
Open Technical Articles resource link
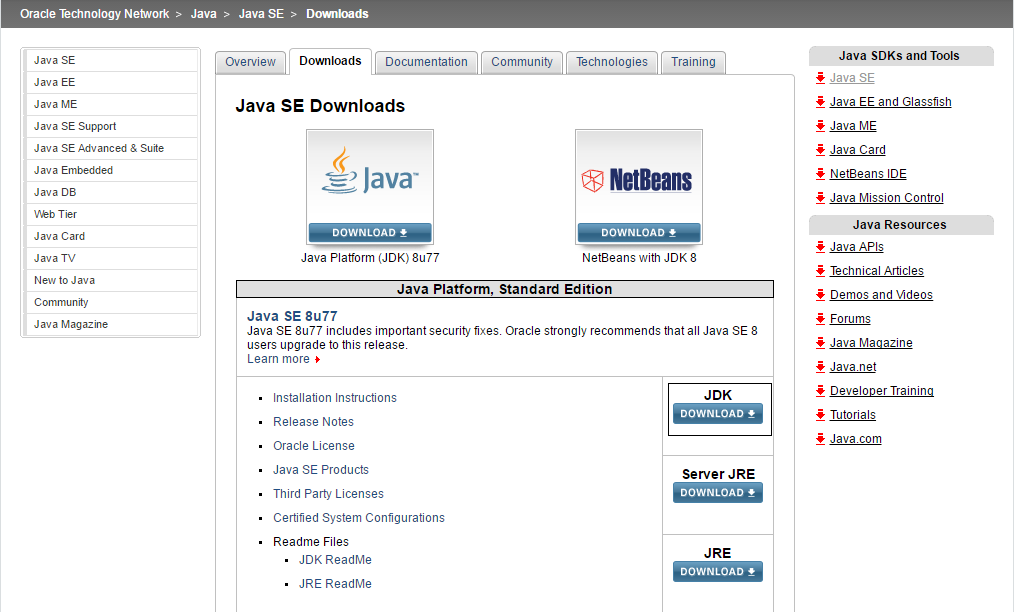(876, 270)
